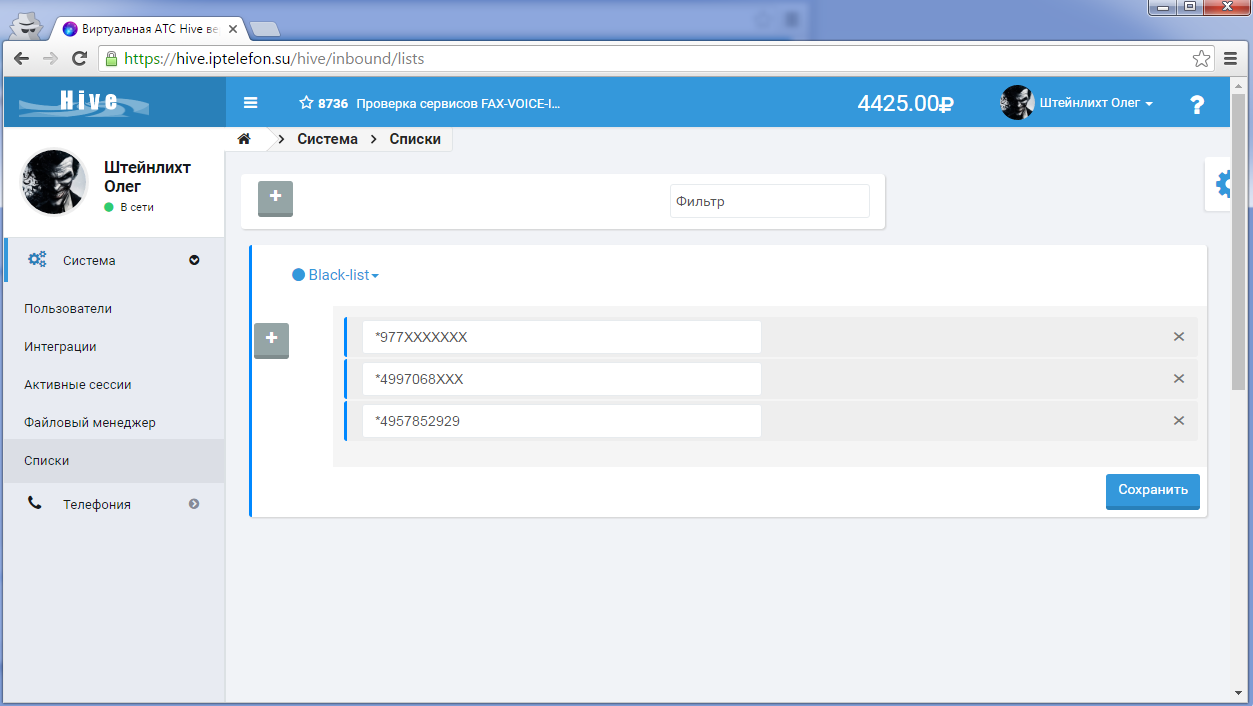Click the 4425.00 balance amount

pos(905,104)
